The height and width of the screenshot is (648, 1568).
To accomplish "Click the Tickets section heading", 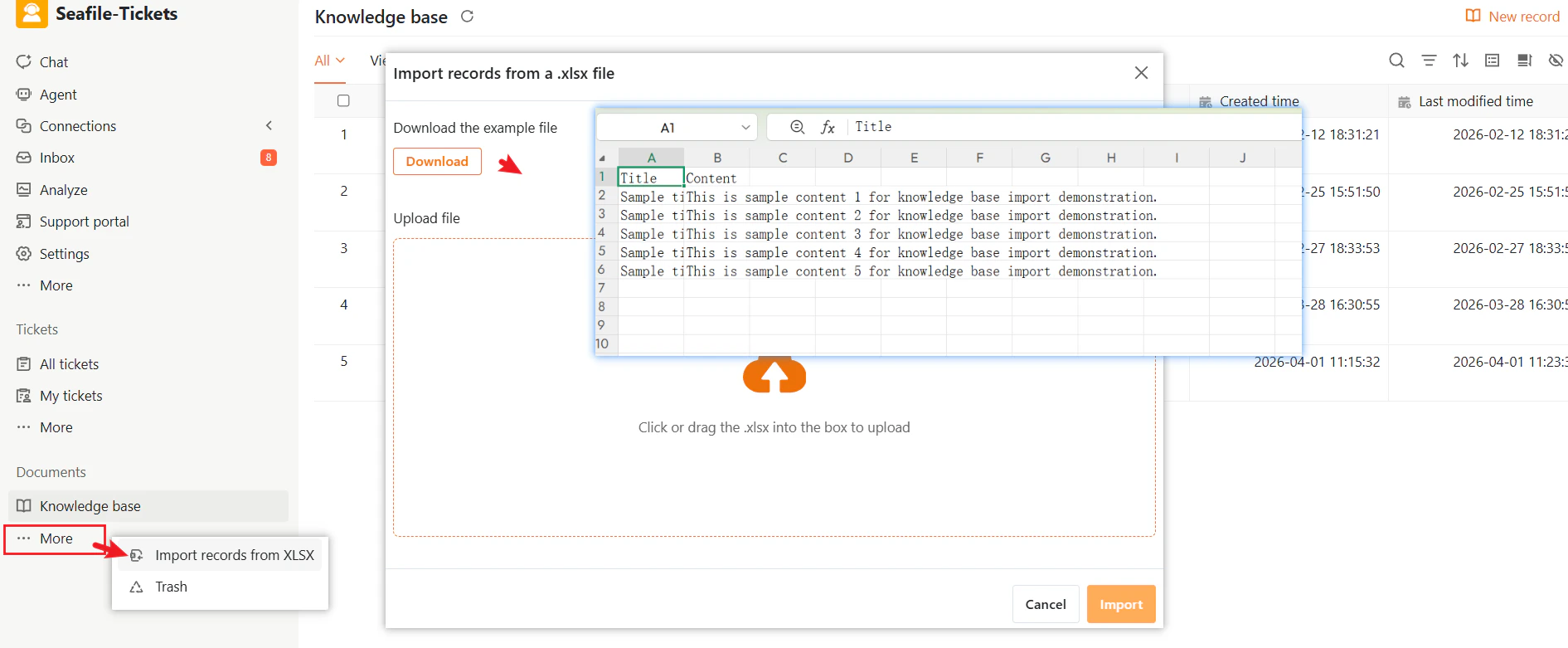I will [x=37, y=329].
